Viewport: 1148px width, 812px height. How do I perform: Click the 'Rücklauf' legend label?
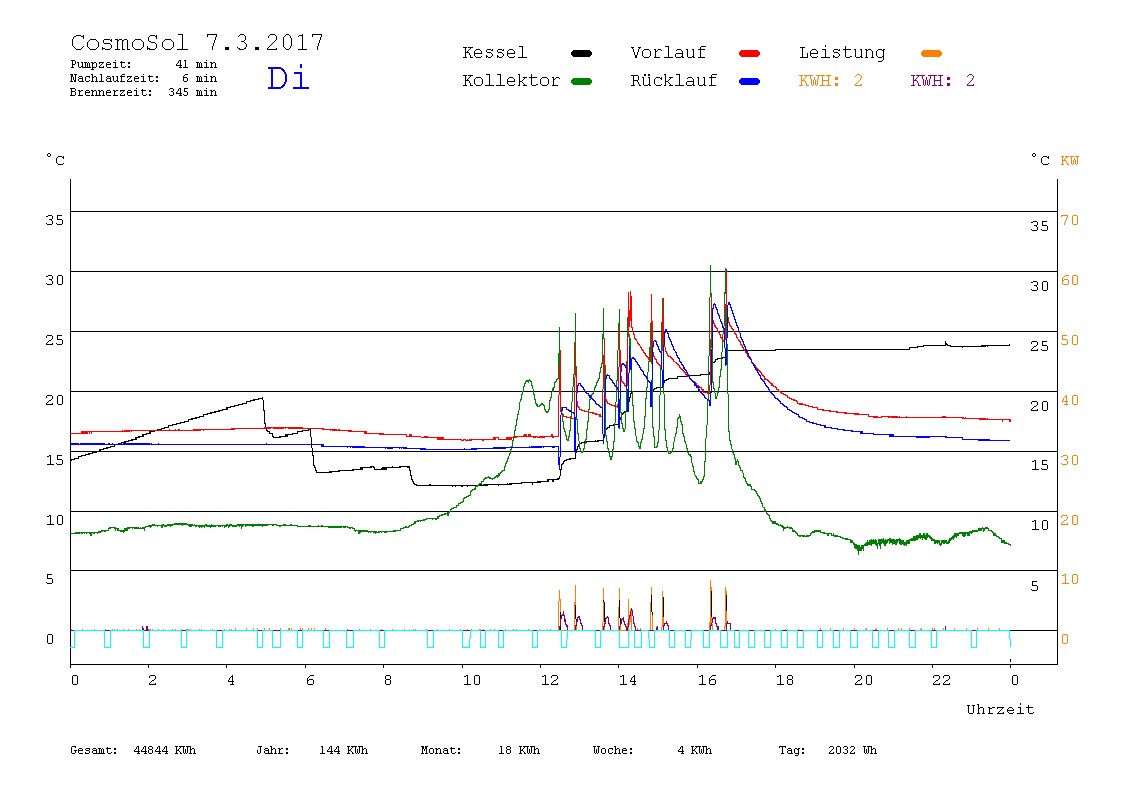(x=674, y=81)
